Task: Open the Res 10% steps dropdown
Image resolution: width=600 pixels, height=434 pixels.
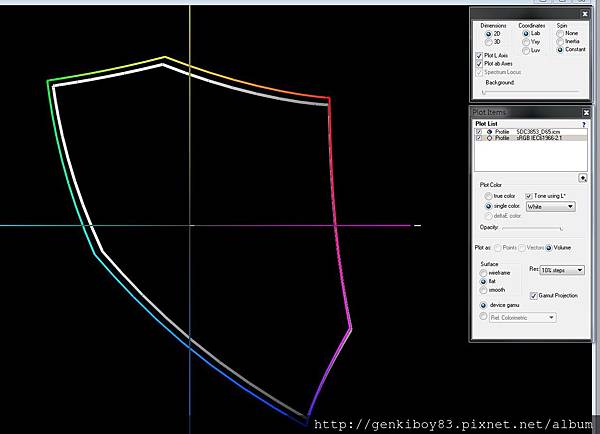Action: 562,270
